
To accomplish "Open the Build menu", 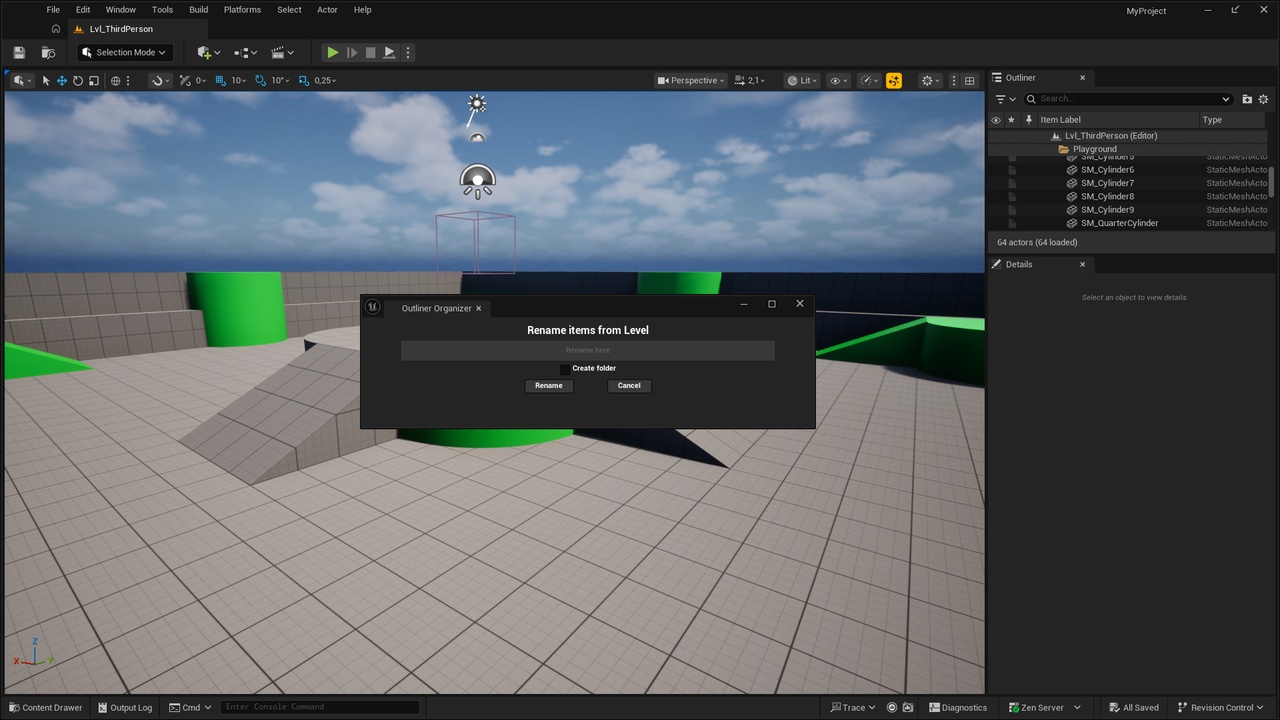I will [198, 10].
